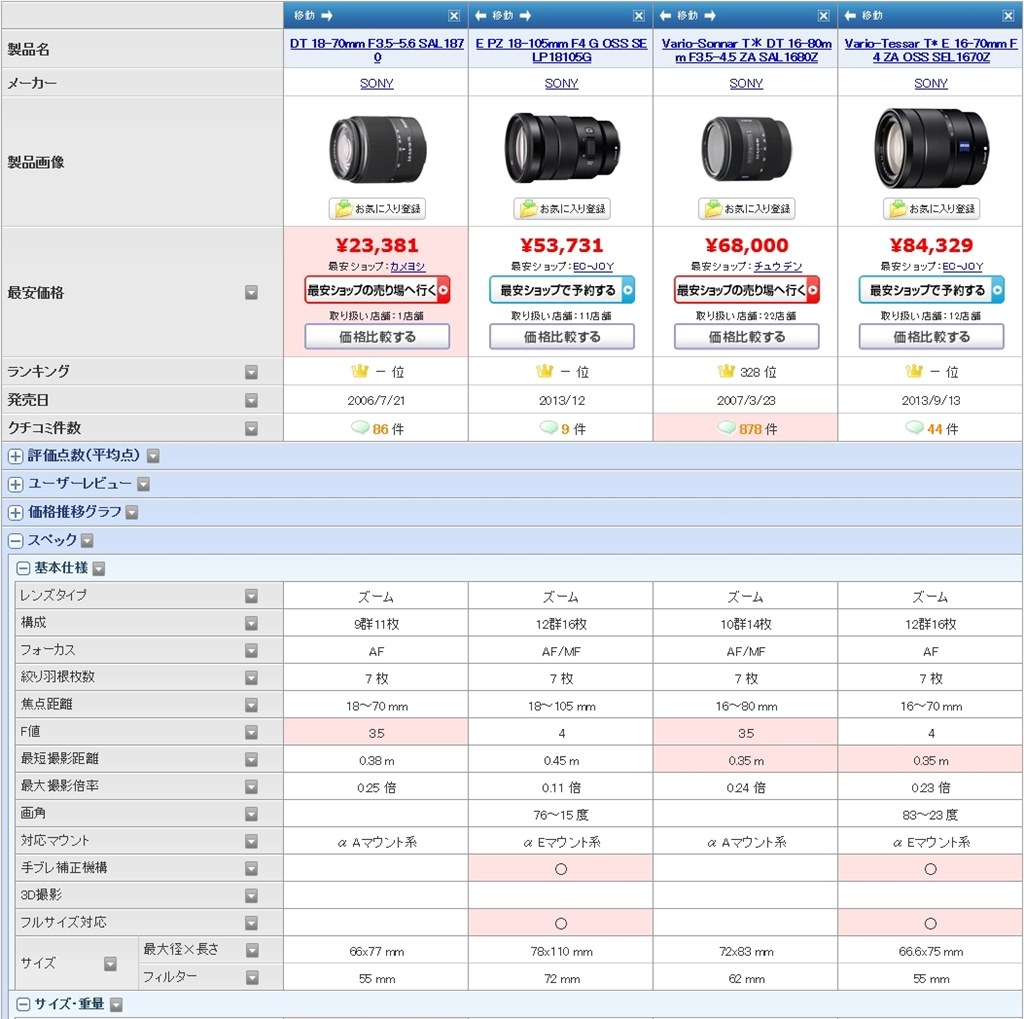Add DT 18-70mm to favorites
The height and width of the screenshot is (1019, 1024).
(377, 209)
